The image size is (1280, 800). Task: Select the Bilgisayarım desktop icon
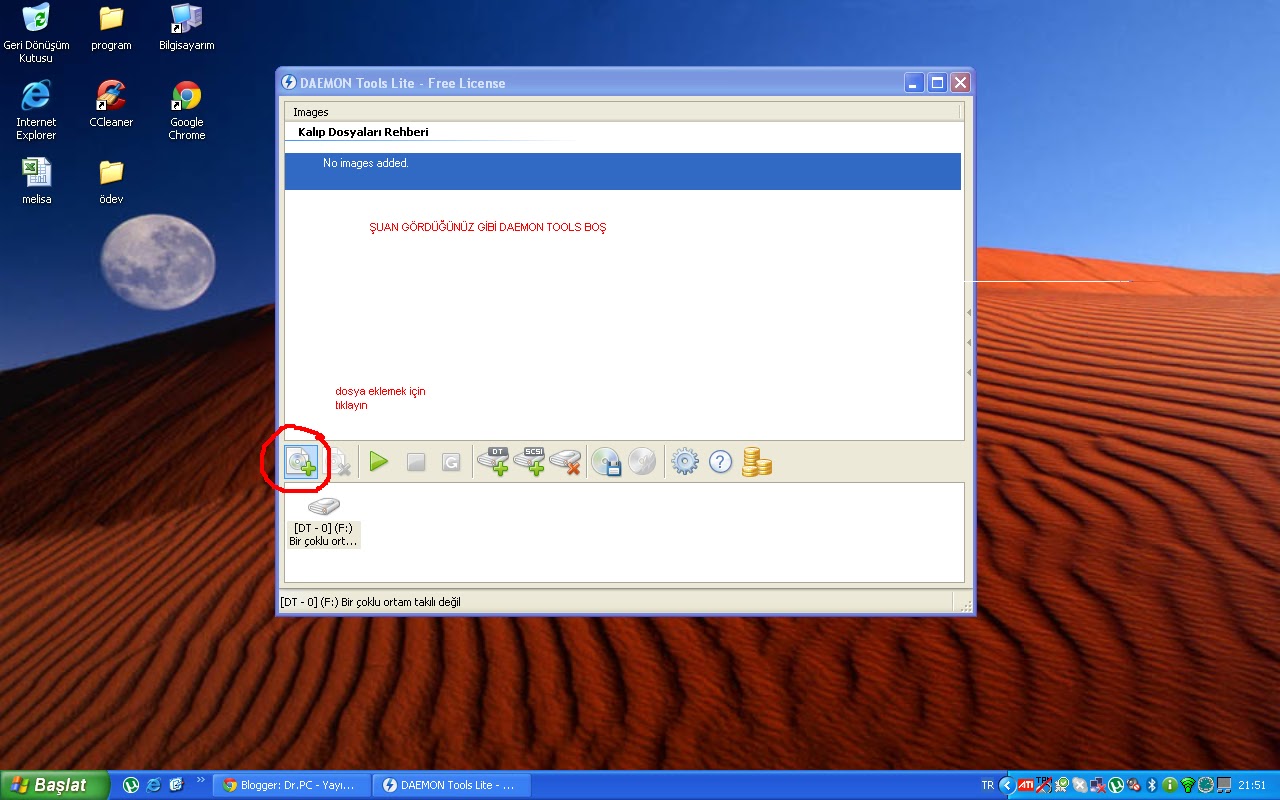point(186,27)
